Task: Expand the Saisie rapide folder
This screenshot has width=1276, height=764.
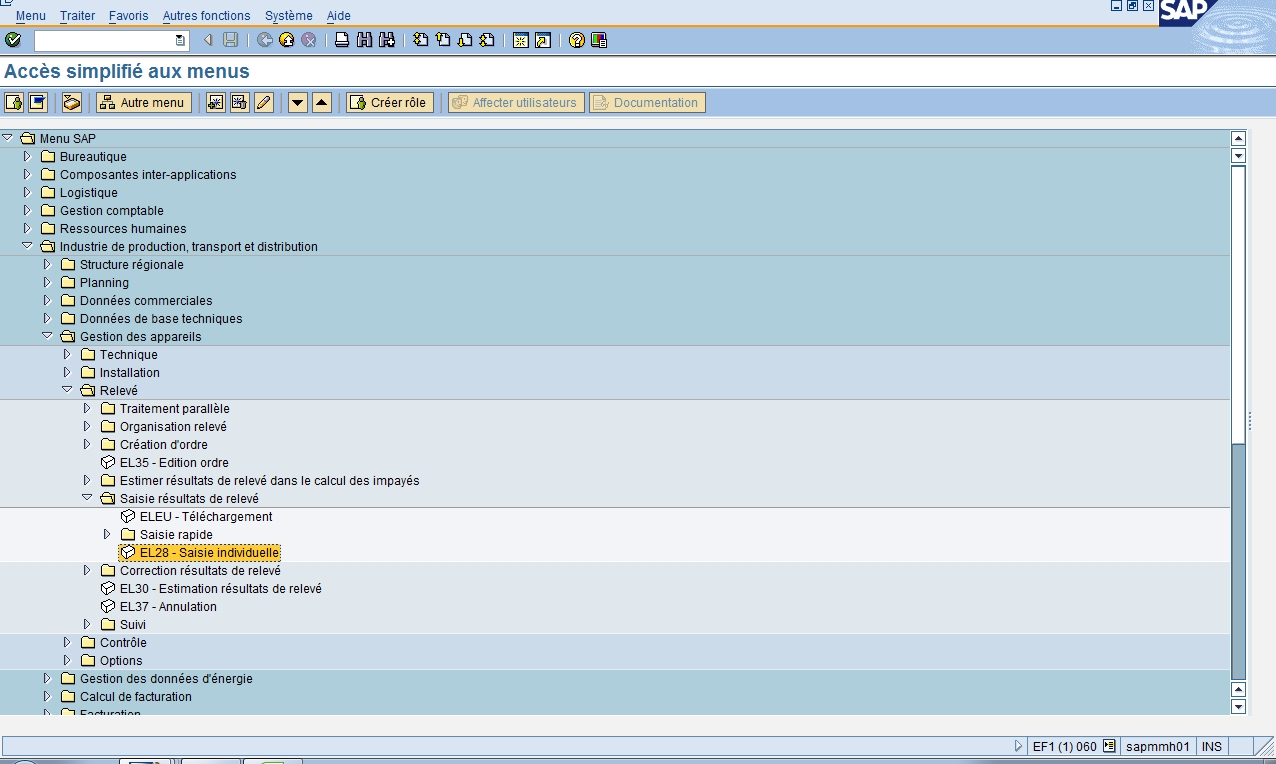Action: [107, 534]
